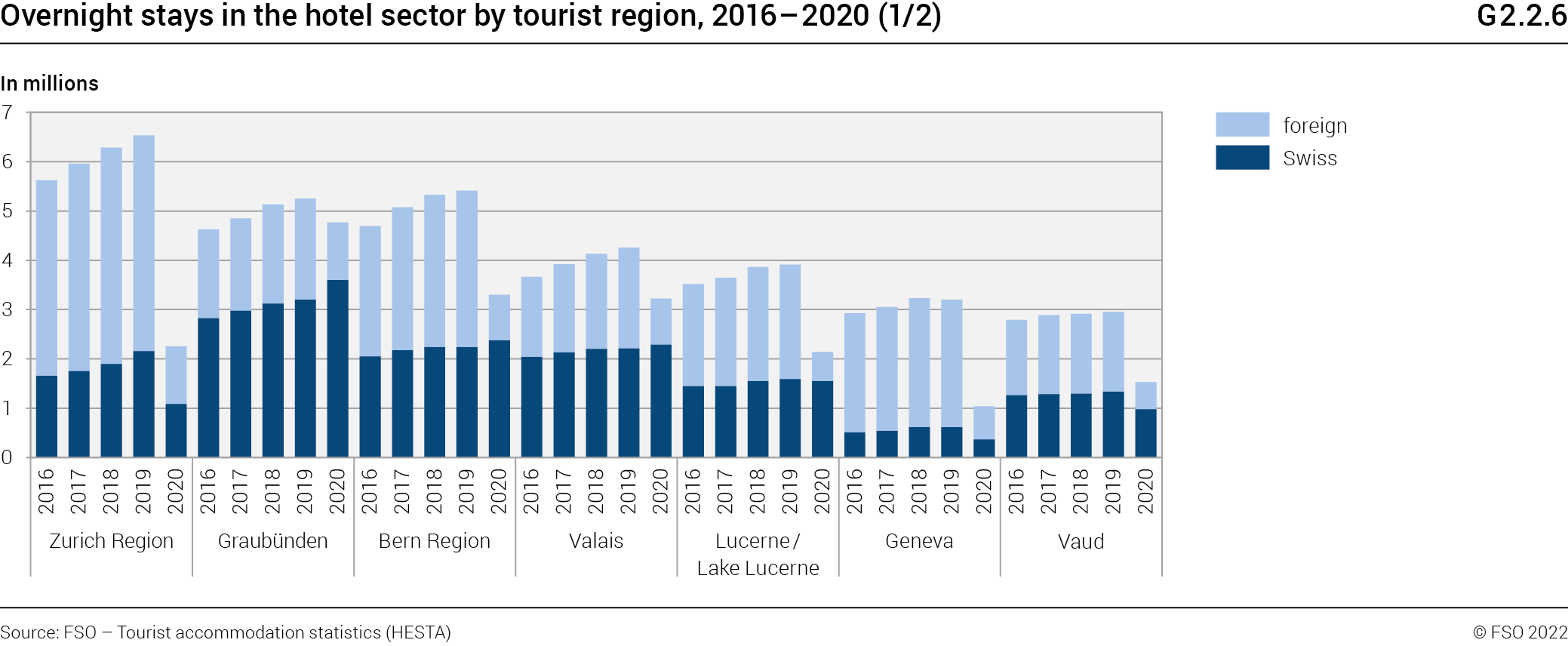Click the 'In millions' unit label

coord(50,84)
